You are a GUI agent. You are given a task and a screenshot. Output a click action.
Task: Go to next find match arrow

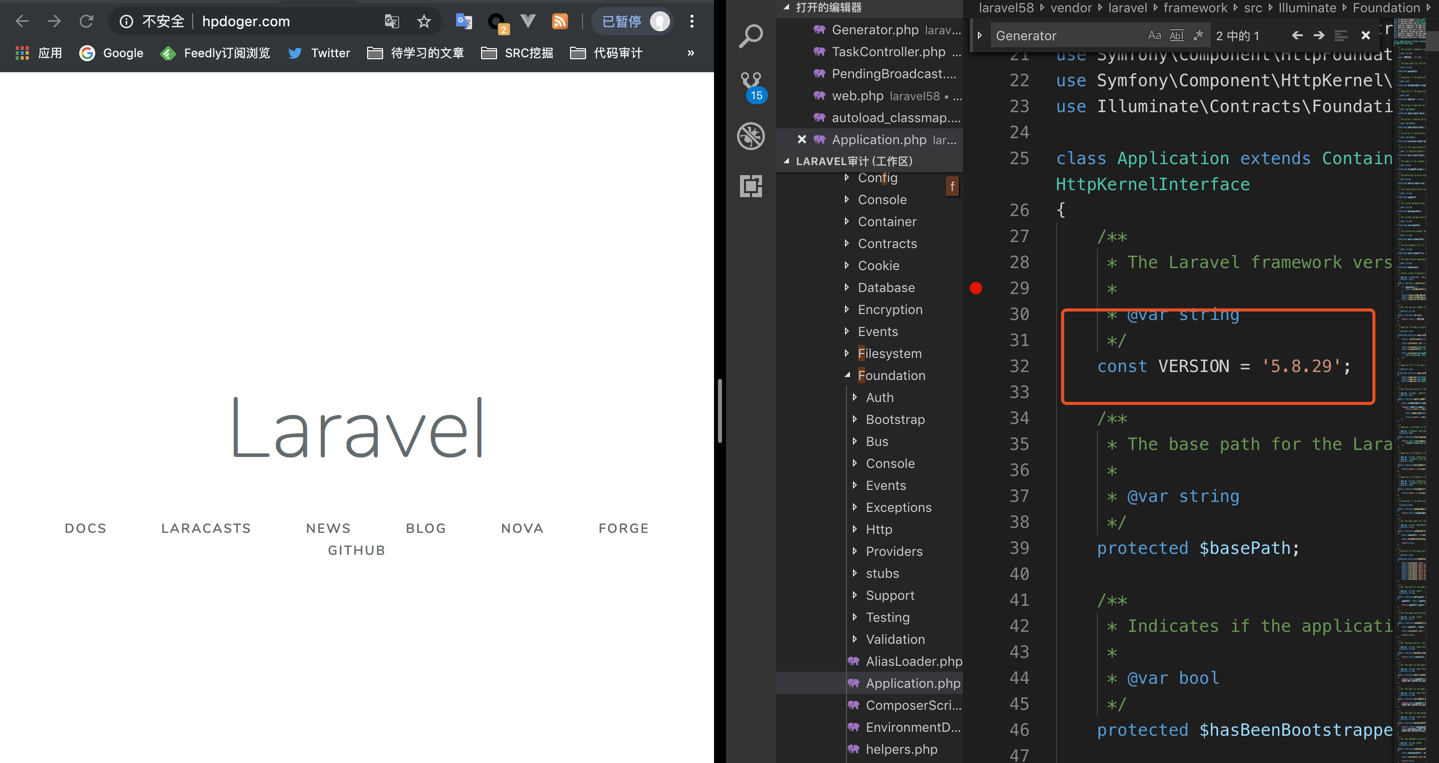[1319, 36]
